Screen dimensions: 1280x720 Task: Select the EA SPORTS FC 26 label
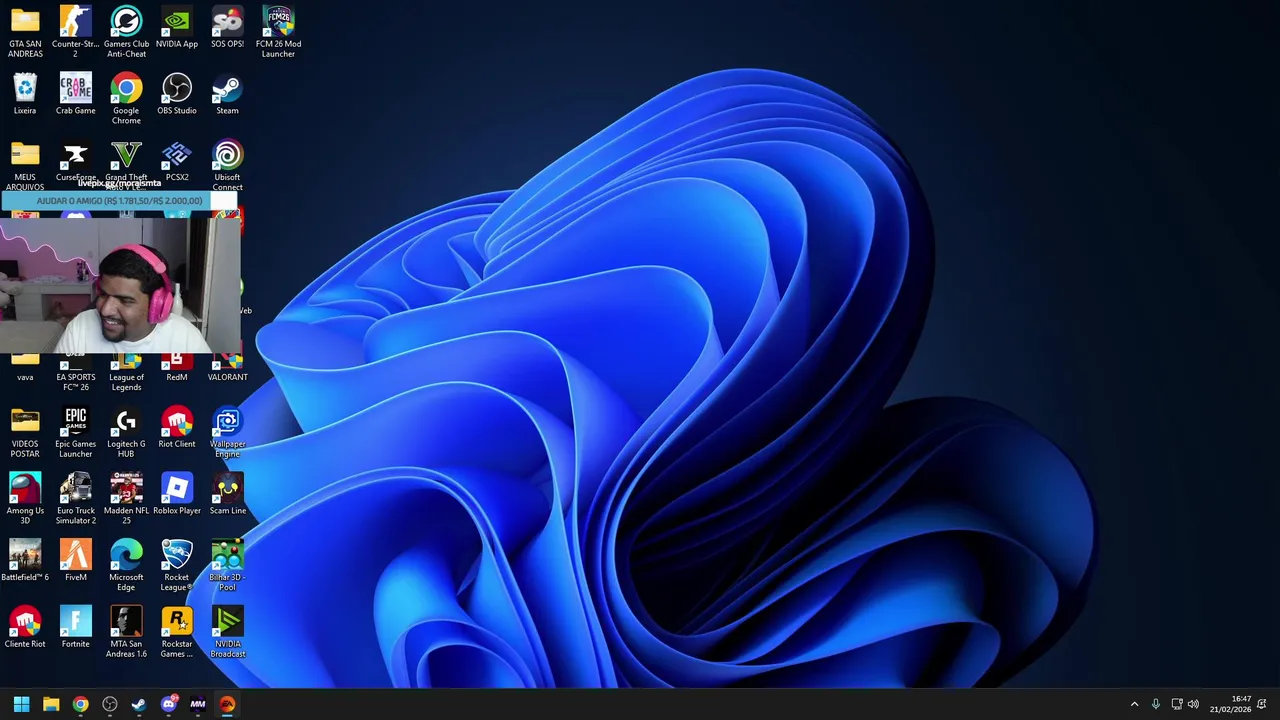pyautogui.click(x=76, y=382)
